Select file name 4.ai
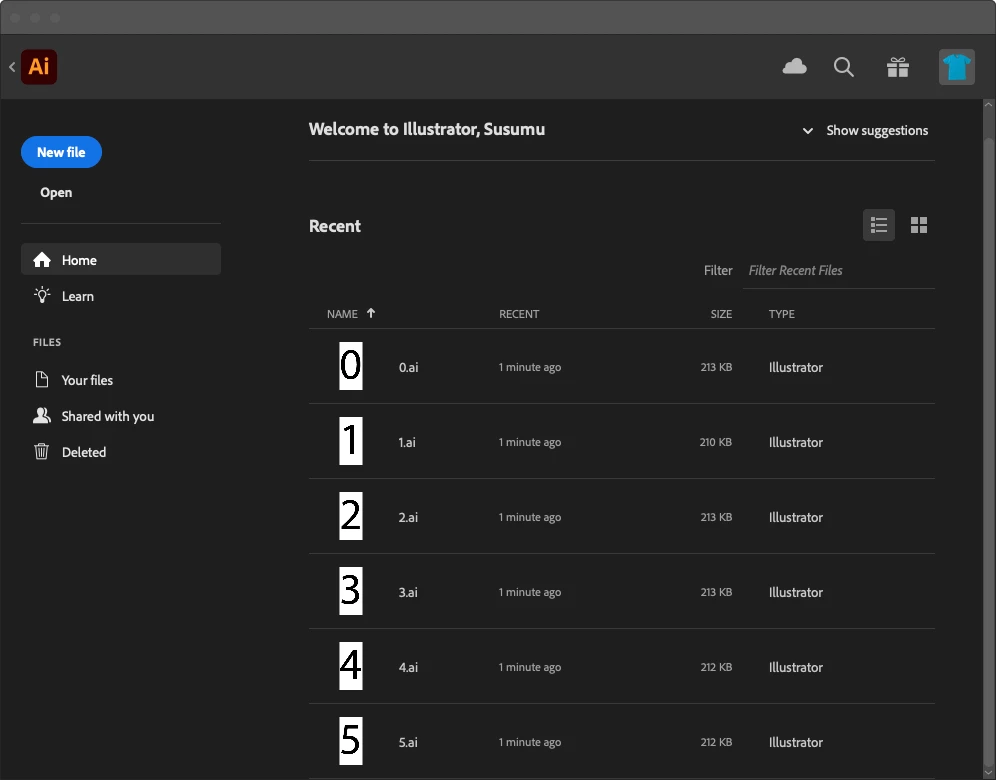The width and height of the screenshot is (996, 780). [x=408, y=667]
